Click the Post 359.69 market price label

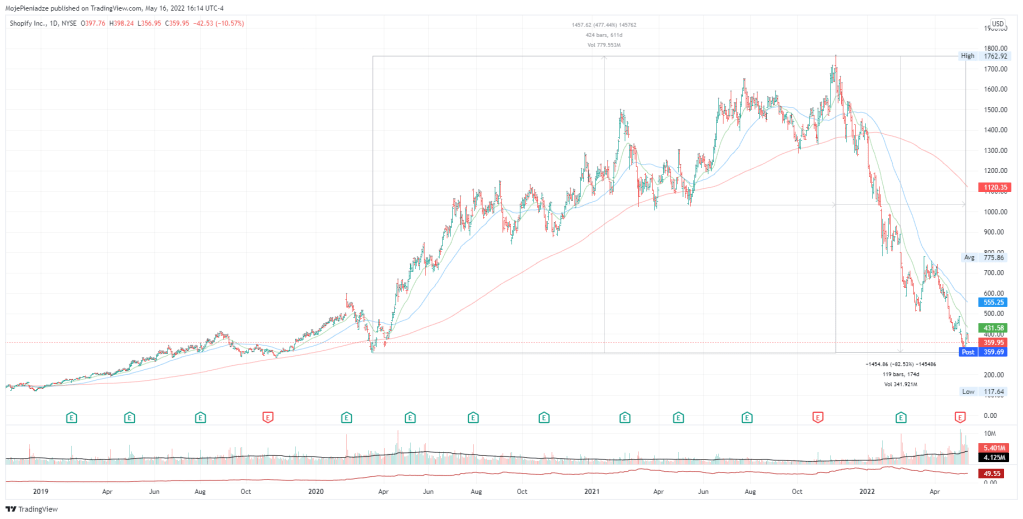988,352
